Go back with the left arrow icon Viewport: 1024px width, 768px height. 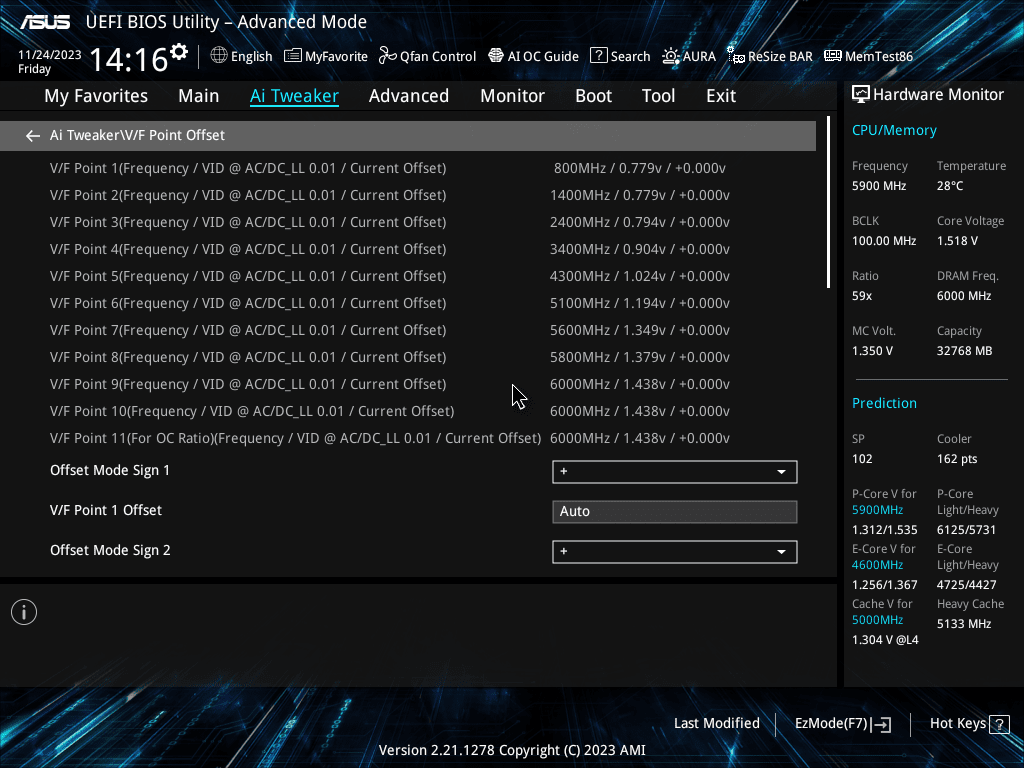tap(33, 136)
